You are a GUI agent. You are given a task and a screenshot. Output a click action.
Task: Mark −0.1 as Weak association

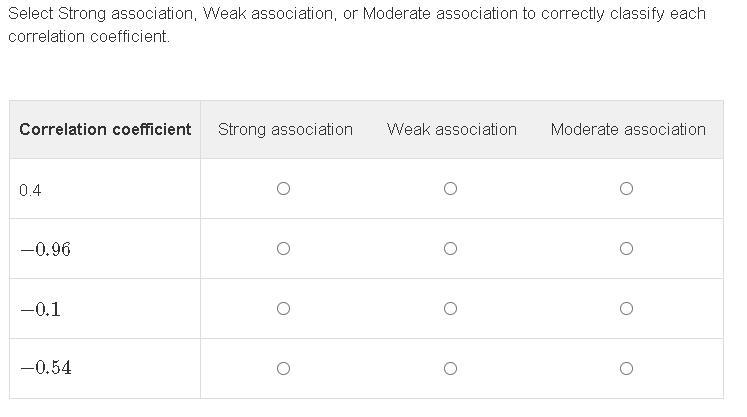(x=450, y=309)
